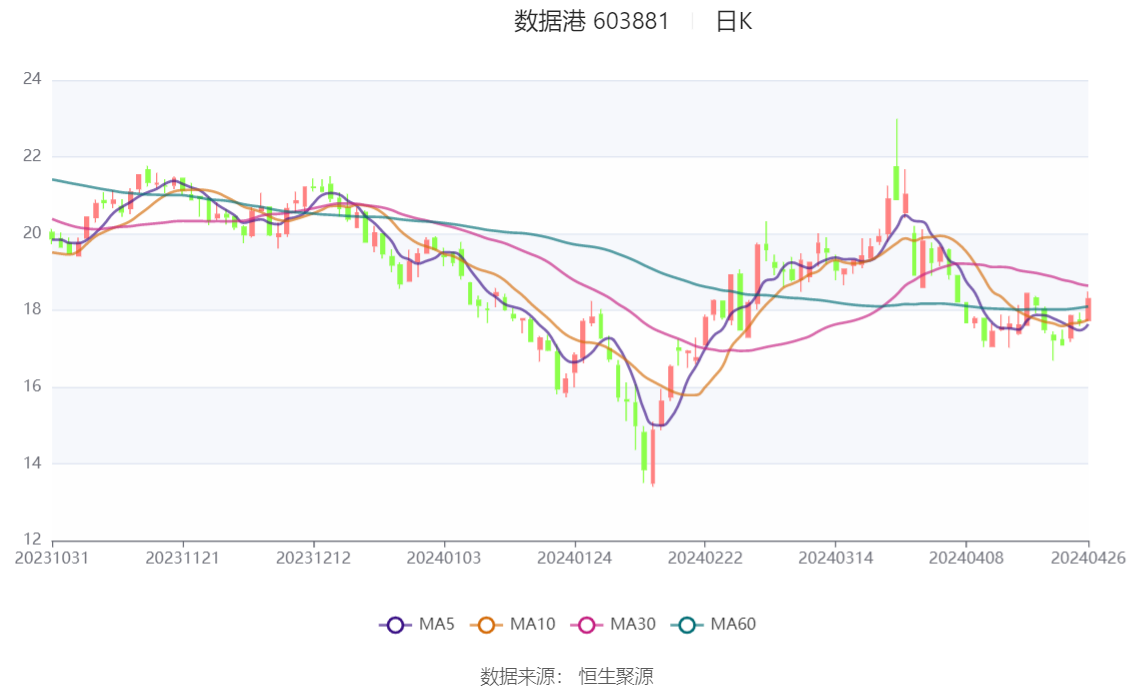This screenshot has width=1134, height=689.
Task: Click the y-axis value 16
Action: tap(32, 386)
